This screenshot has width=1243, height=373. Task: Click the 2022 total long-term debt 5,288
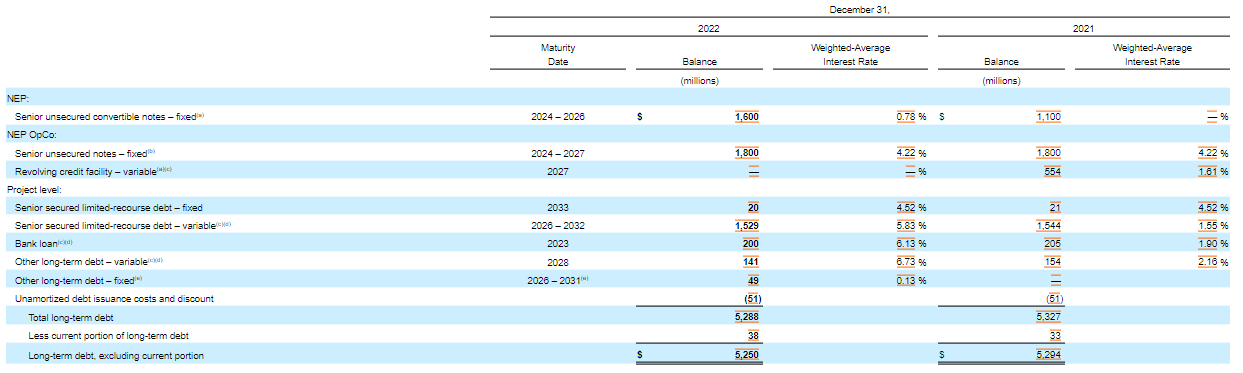pos(747,317)
